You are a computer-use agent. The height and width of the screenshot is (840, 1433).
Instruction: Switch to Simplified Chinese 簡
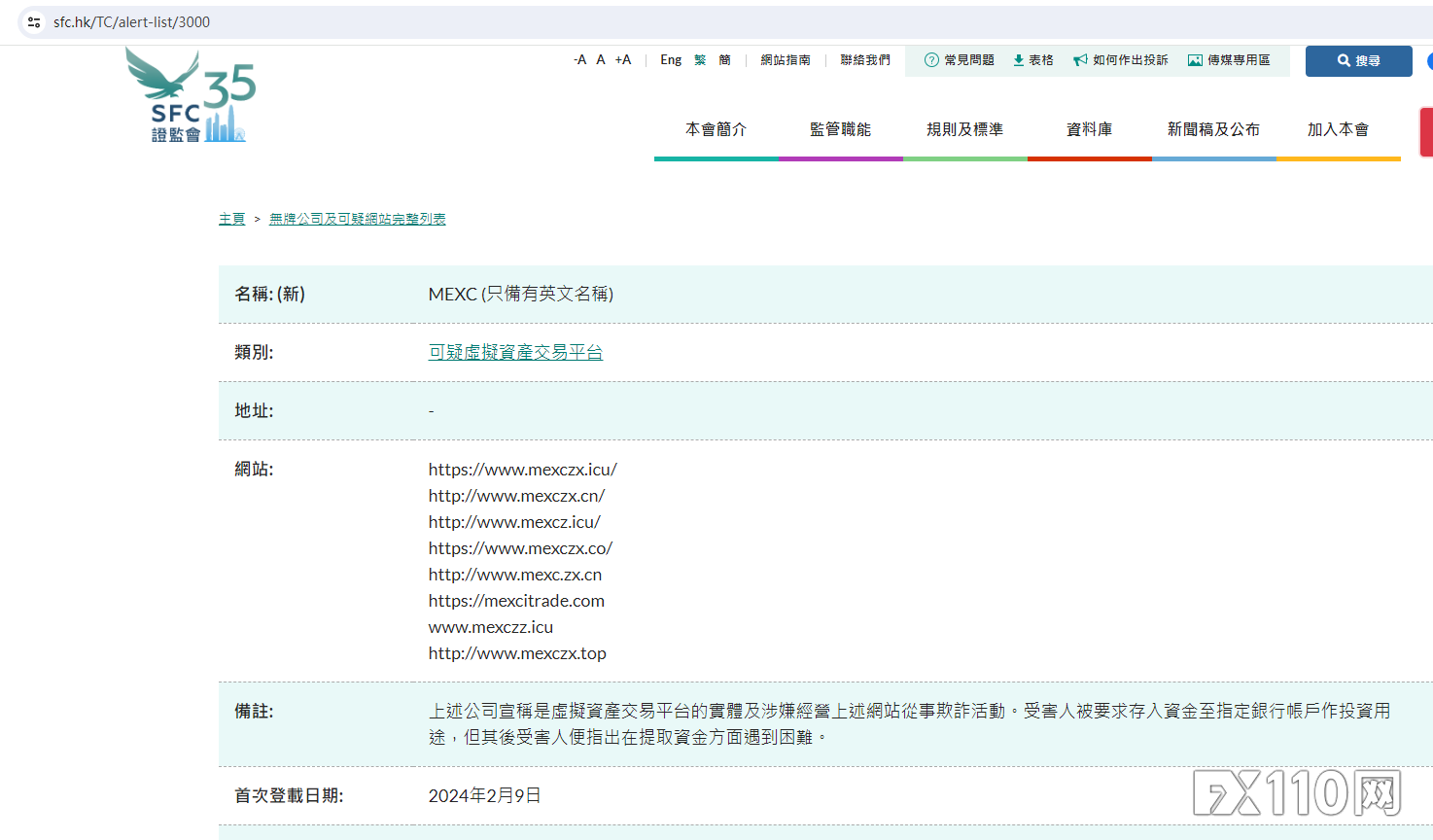coord(724,60)
